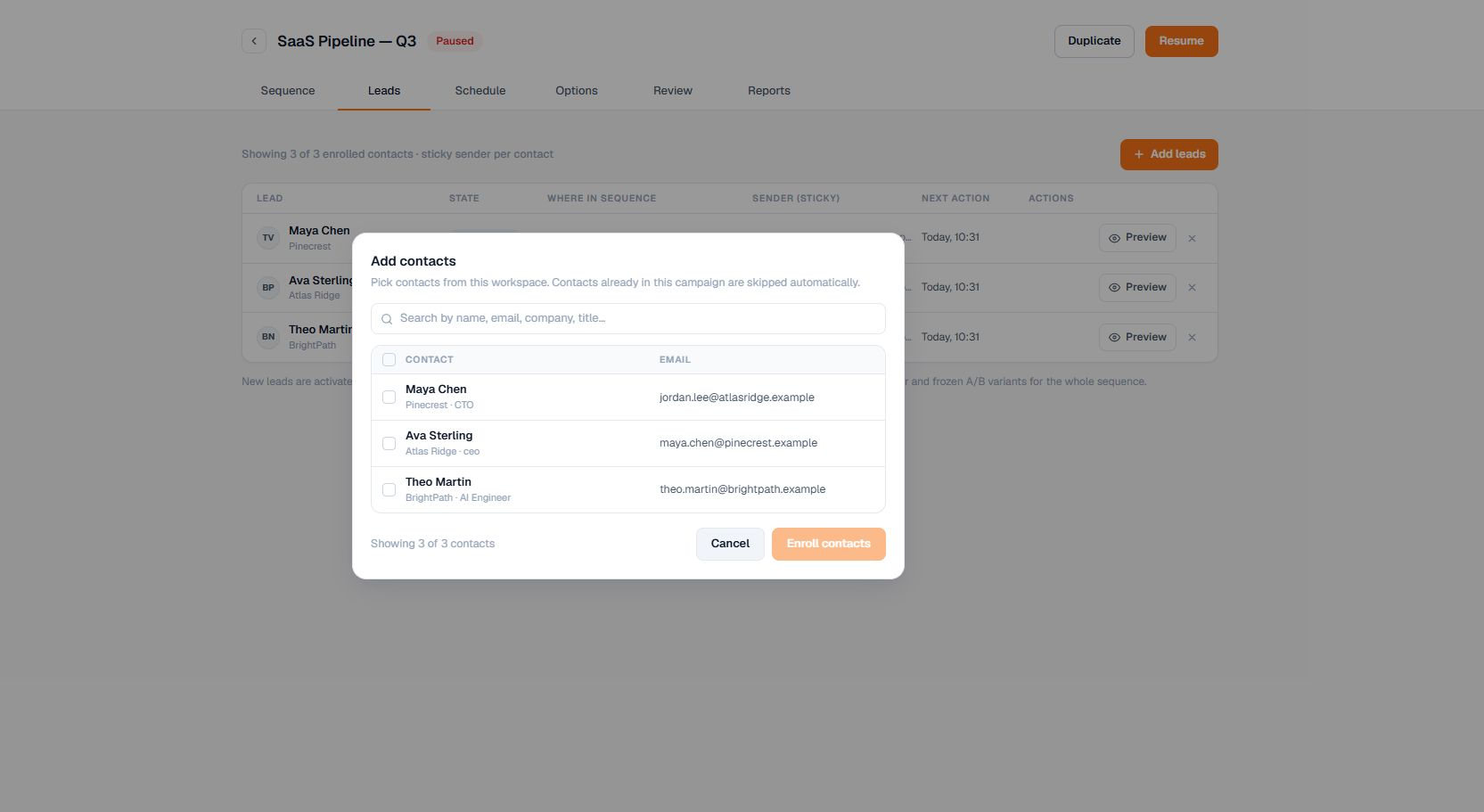Image resolution: width=1484 pixels, height=812 pixels.
Task: Remove Theo Martin lead with X icon
Action: (x=1192, y=338)
